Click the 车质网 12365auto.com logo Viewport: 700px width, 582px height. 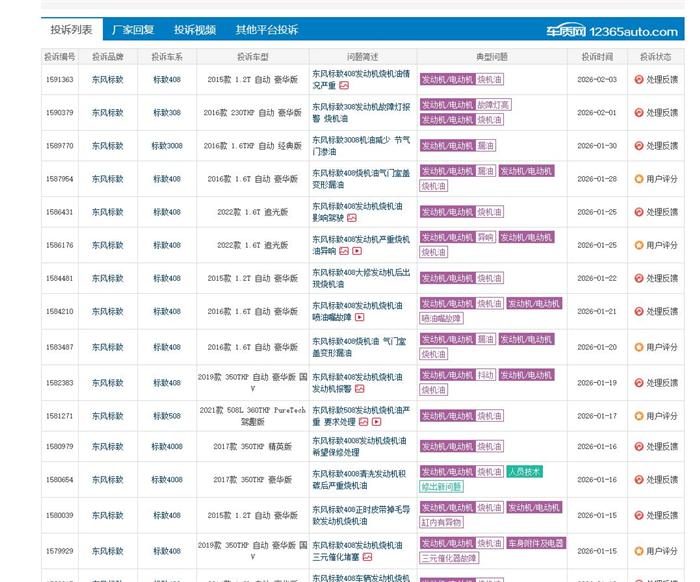(613, 29)
